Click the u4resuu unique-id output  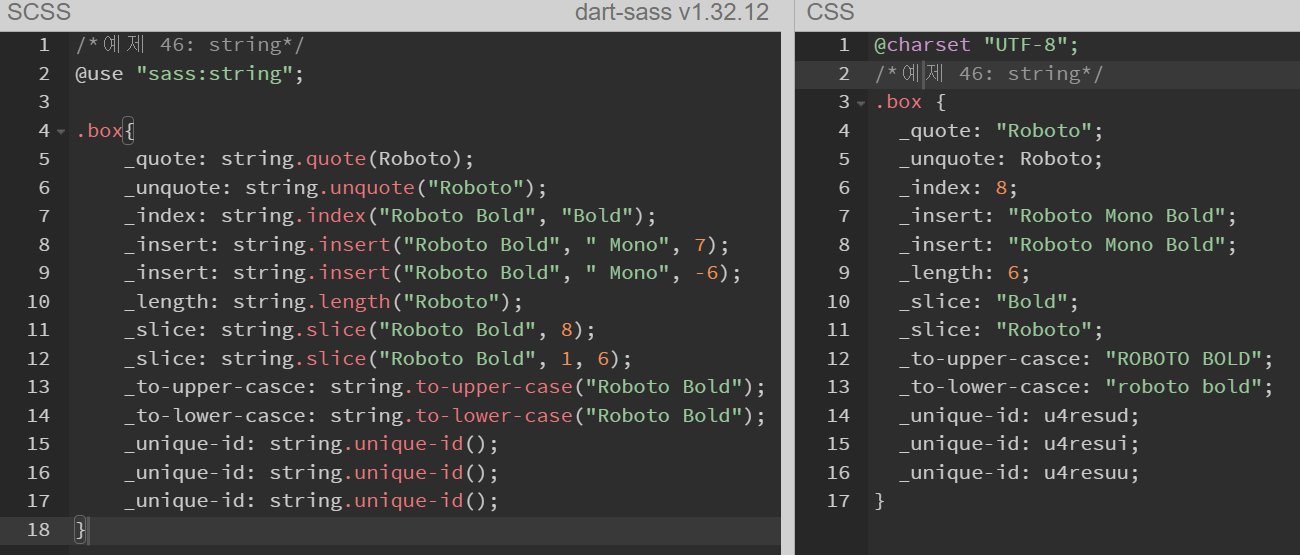tap(1086, 473)
